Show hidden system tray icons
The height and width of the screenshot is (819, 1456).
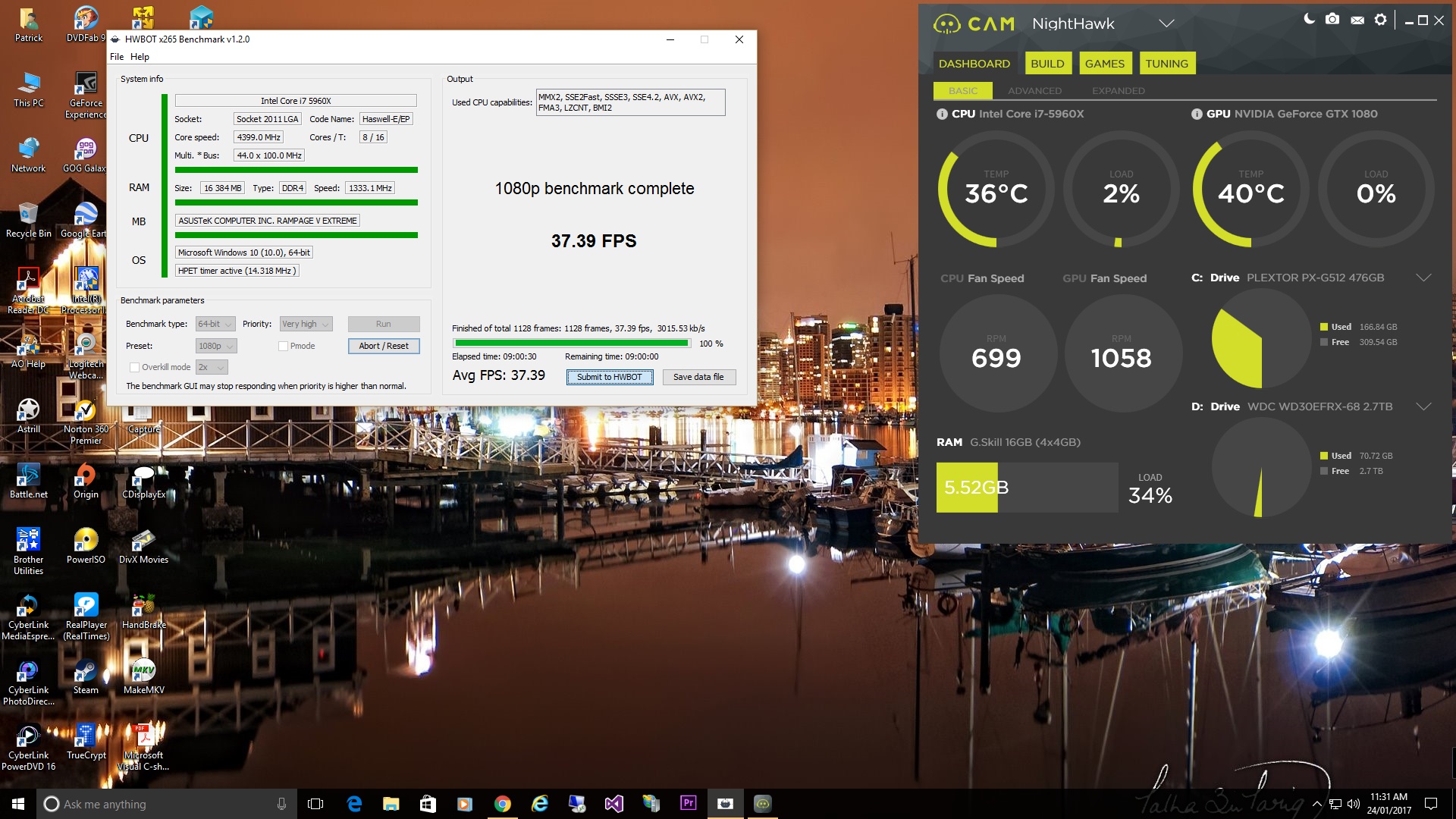coord(1316,804)
